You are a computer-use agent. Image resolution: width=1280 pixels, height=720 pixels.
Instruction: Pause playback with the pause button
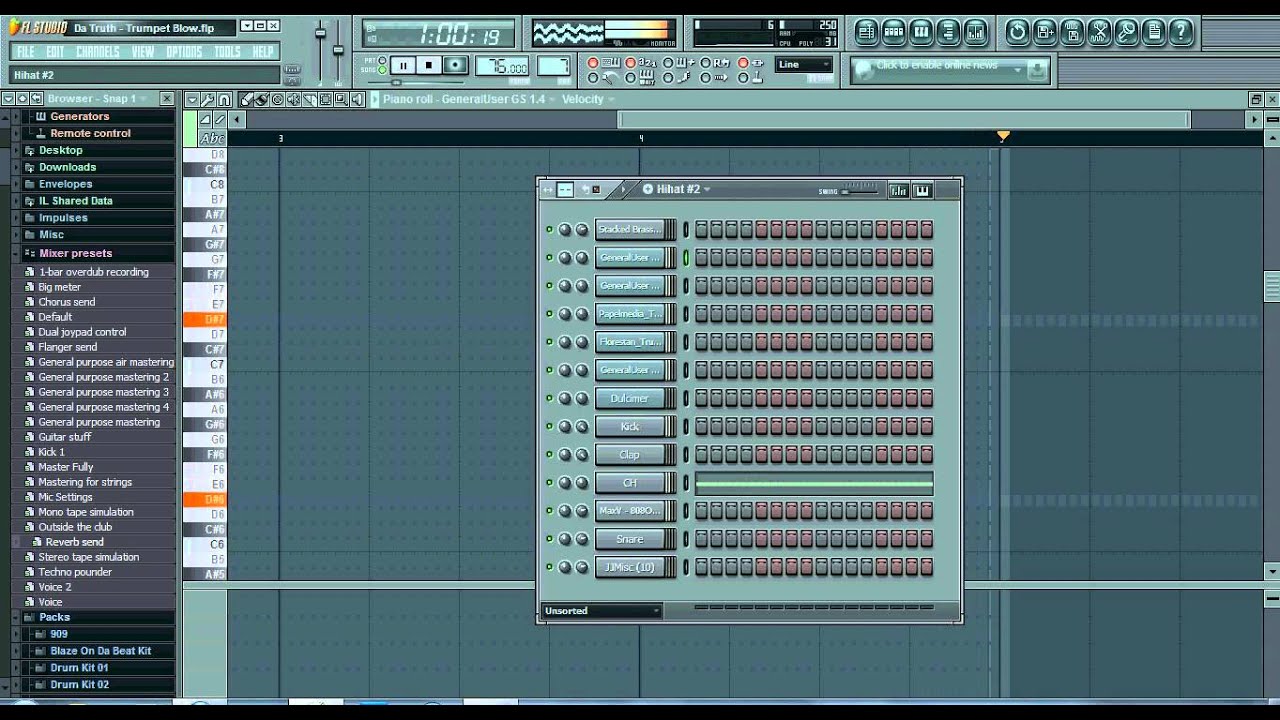(403, 66)
